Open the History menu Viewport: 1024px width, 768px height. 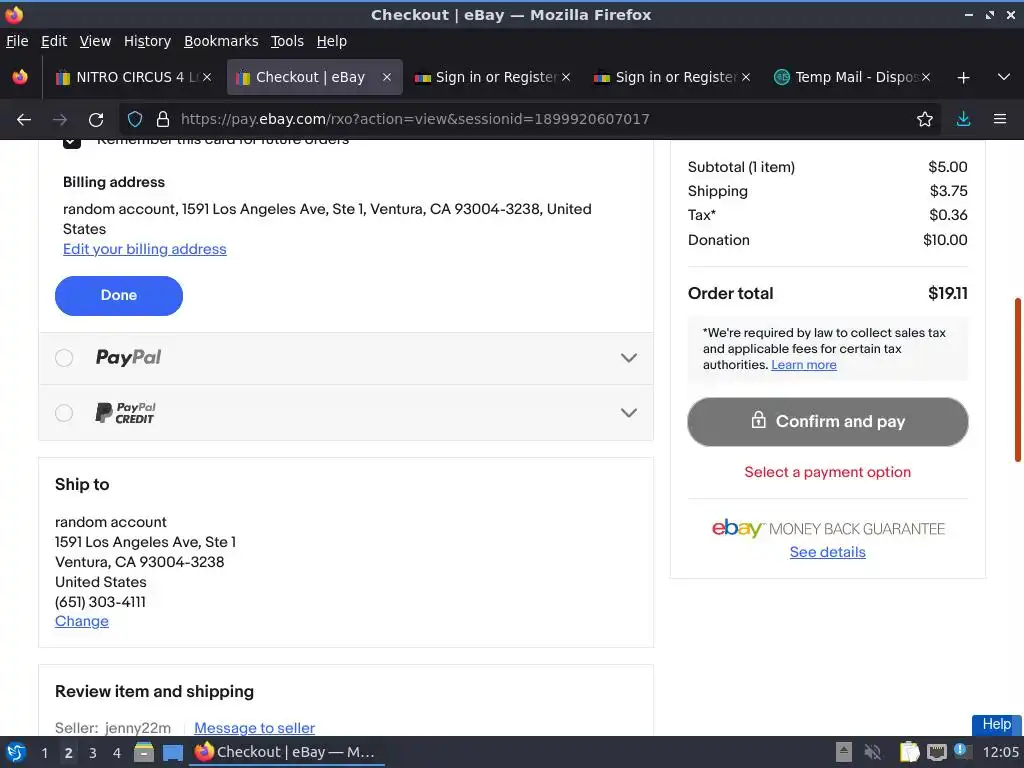pos(148,41)
